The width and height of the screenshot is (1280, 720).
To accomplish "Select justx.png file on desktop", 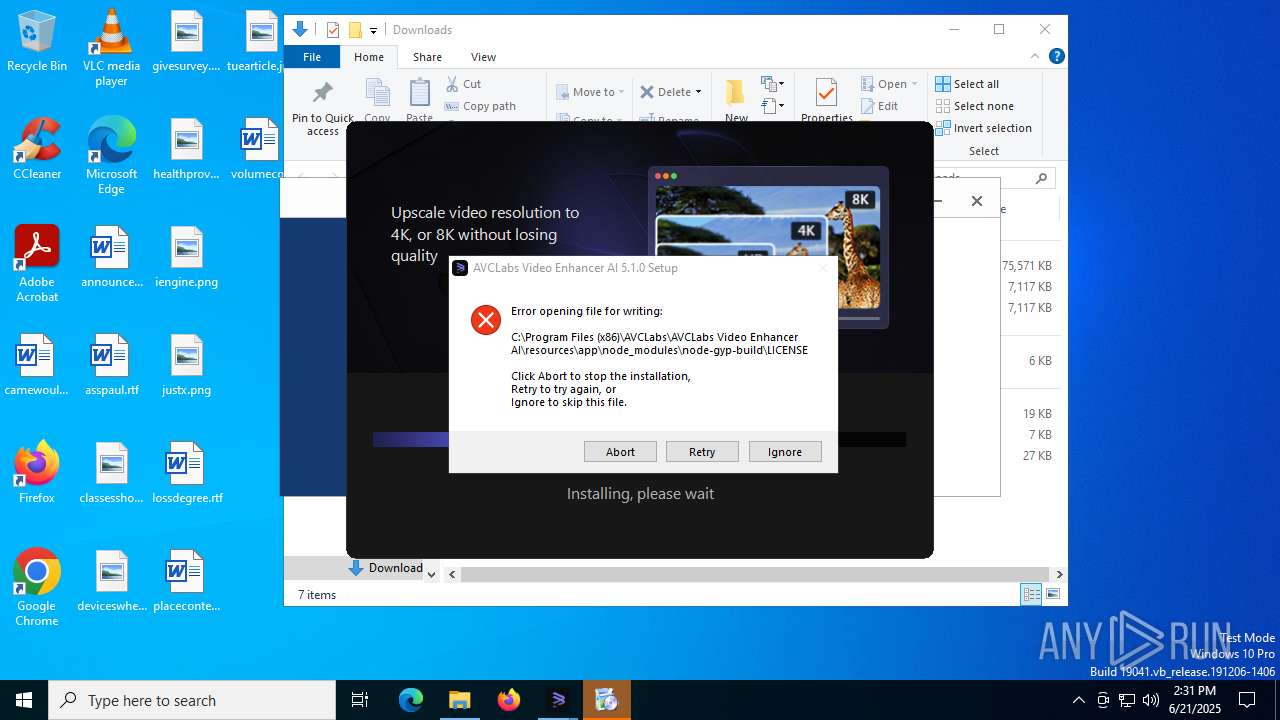I will coord(186,365).
